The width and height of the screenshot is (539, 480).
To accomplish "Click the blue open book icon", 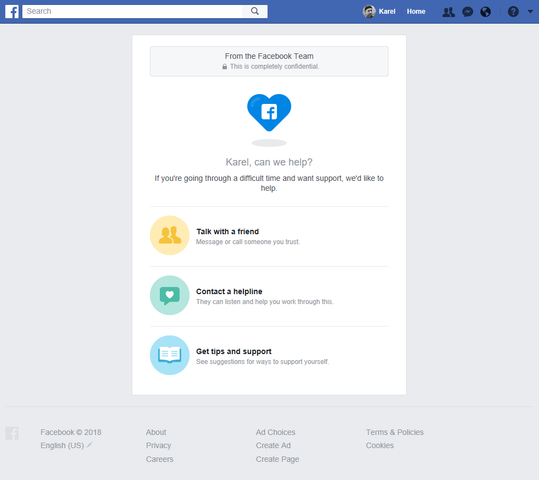I will click(169, 355).
